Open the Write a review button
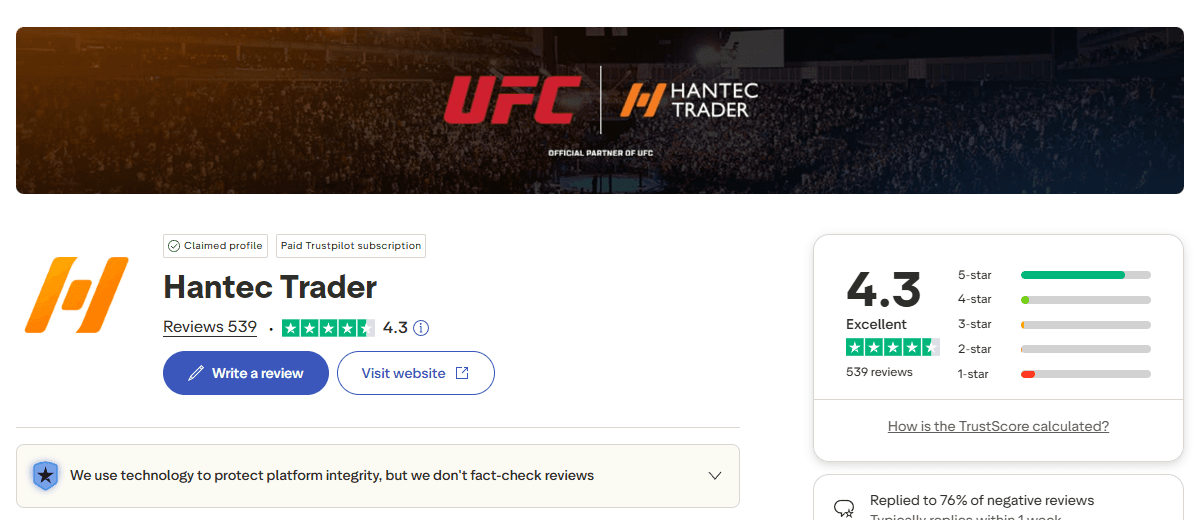Screen dimensions: 1200x520 click(x=246, y=373)
